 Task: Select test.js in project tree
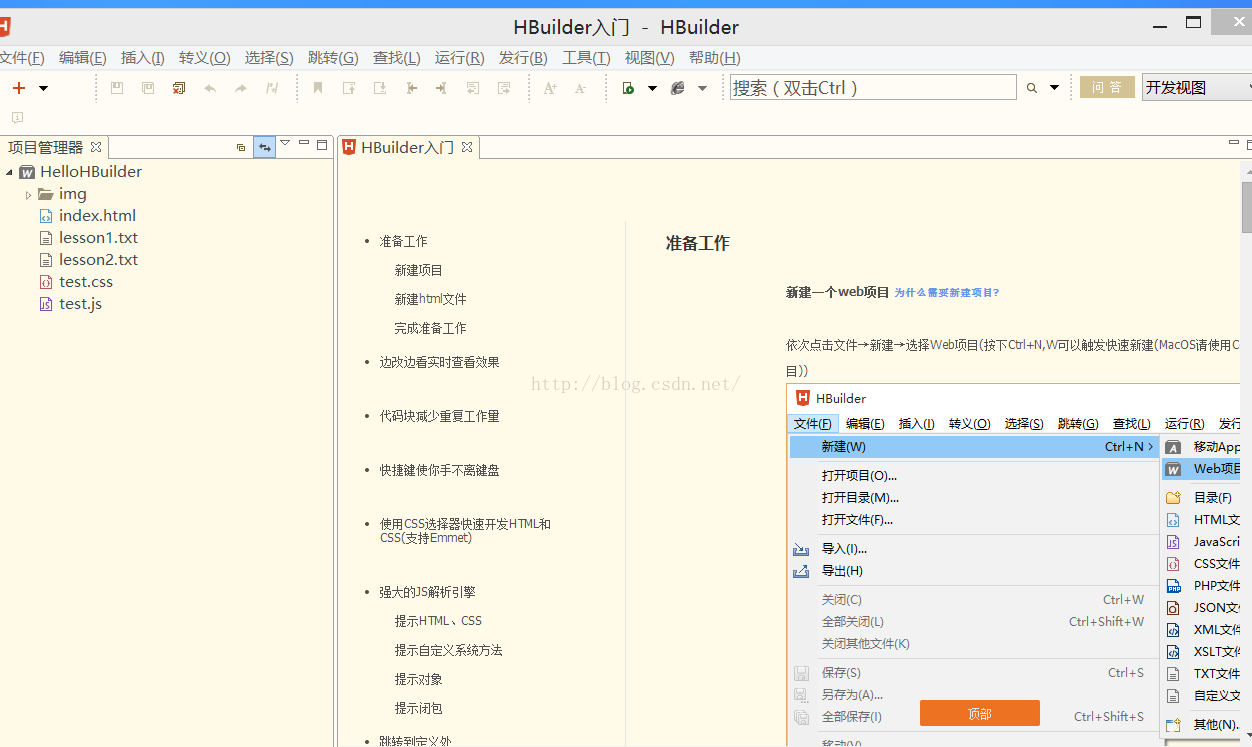80,304
